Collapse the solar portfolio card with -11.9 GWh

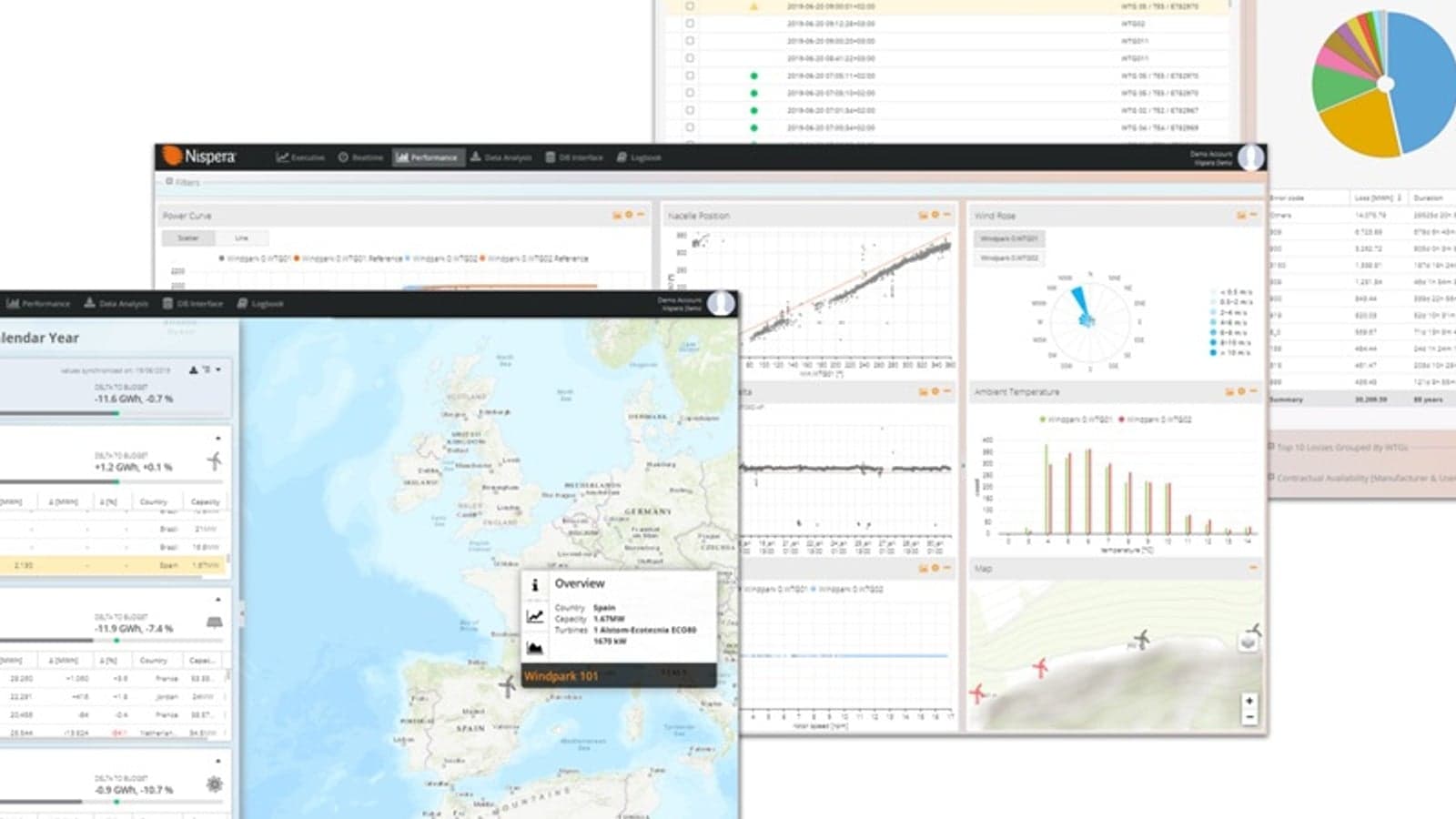pyautogui.click(x=218, y=600)
